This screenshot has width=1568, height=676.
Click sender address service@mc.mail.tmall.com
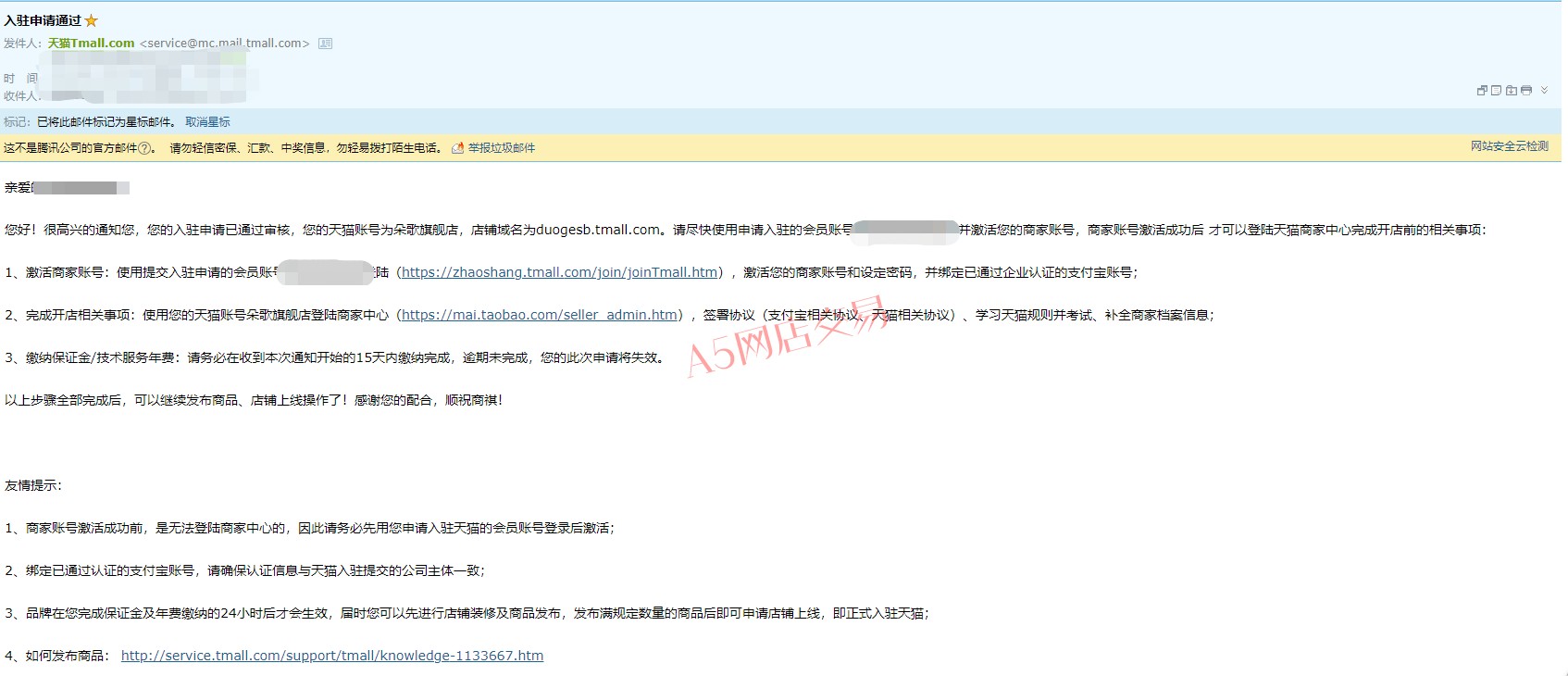[x=225, y=44]
